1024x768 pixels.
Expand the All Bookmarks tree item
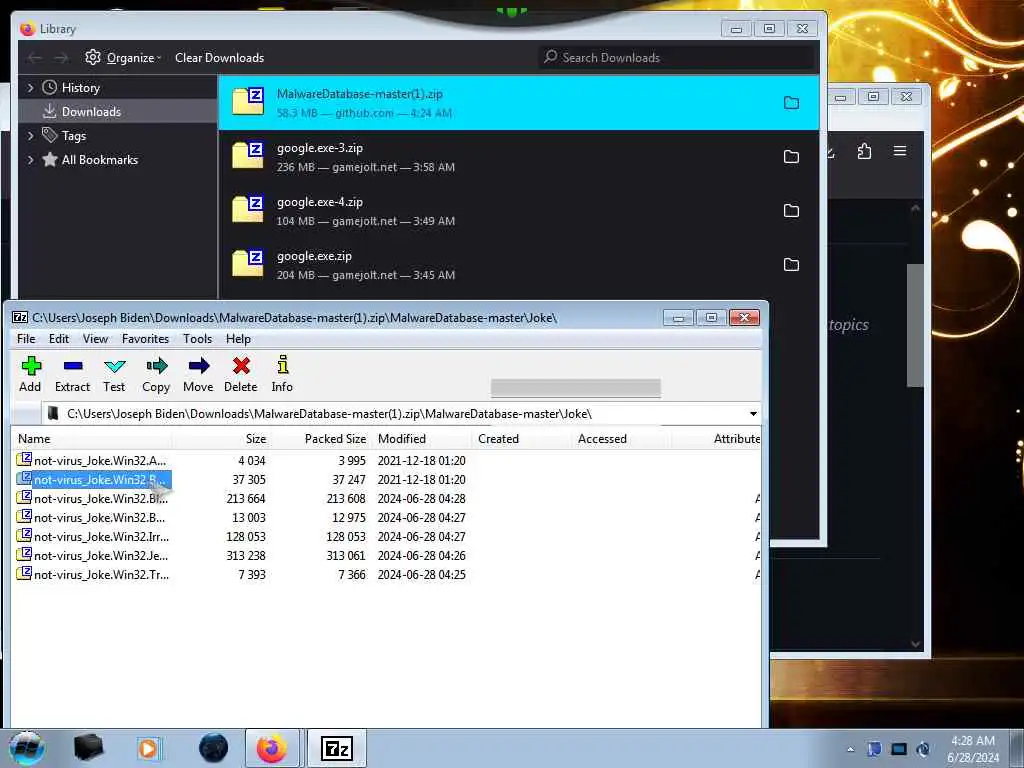30,160
